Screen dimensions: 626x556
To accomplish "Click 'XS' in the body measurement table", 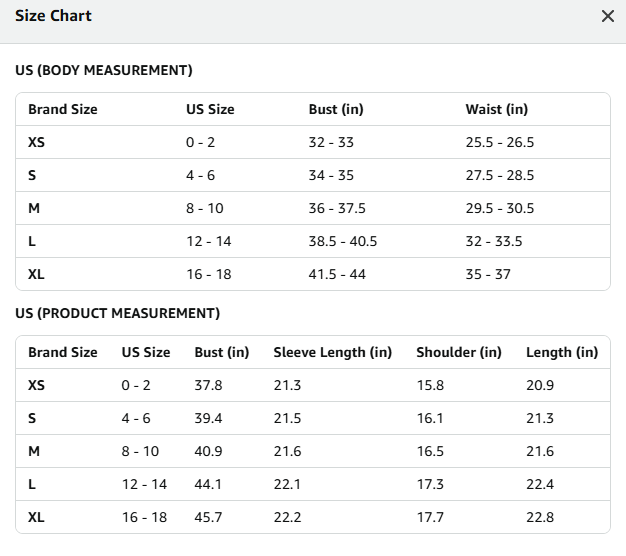I will coord(36,142).
